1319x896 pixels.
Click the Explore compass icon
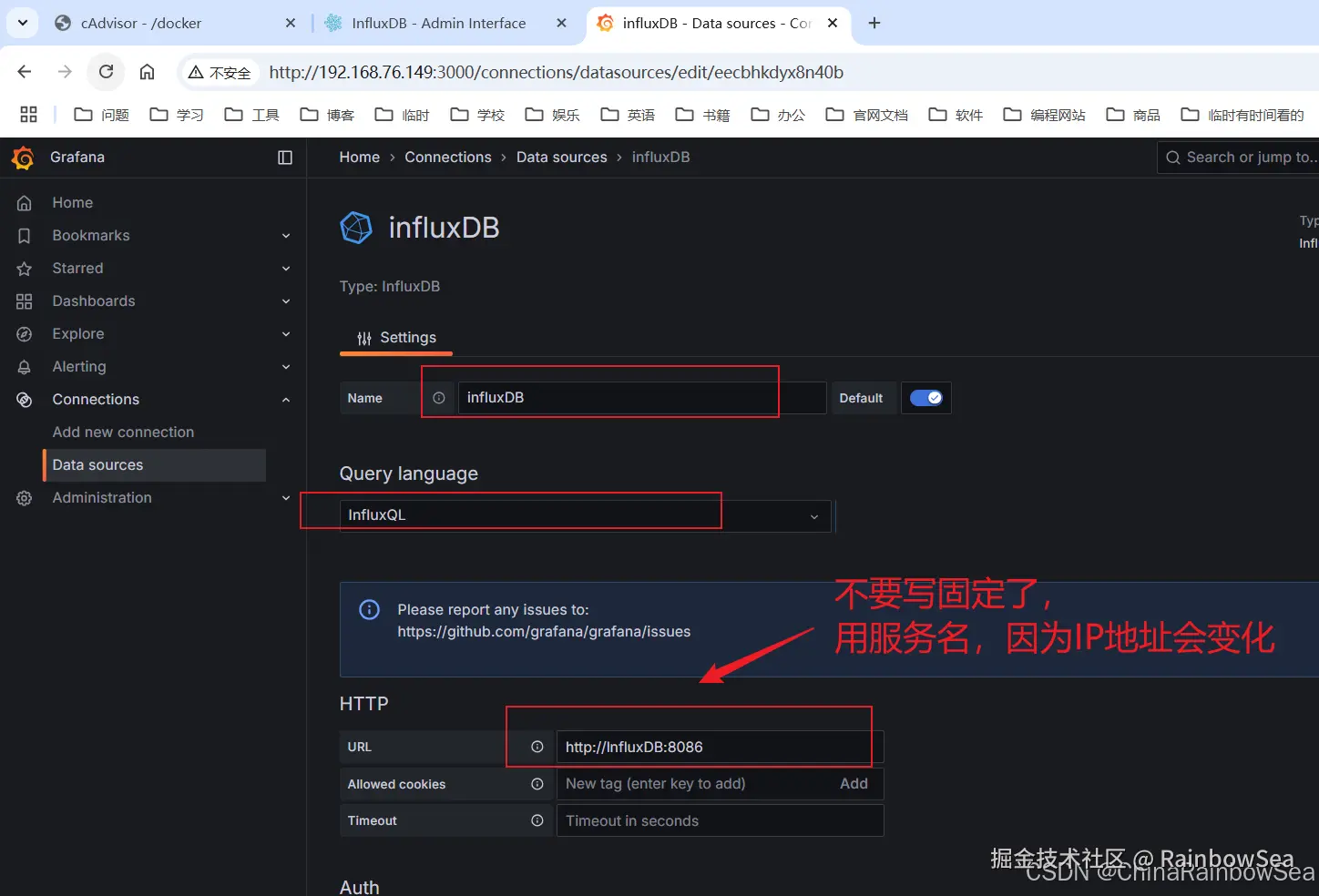(x=25, y=334)
